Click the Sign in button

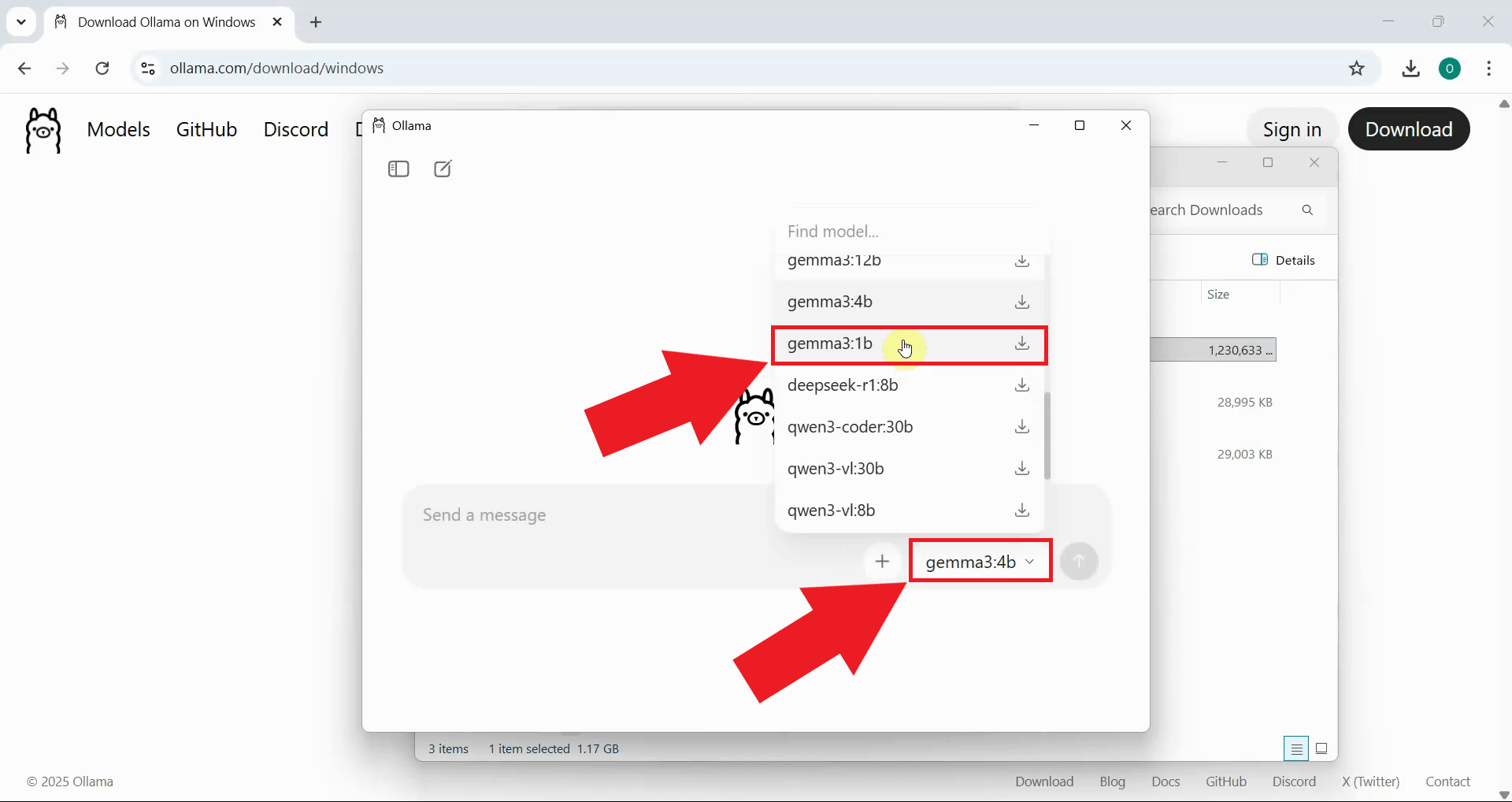click(1291, 129)
